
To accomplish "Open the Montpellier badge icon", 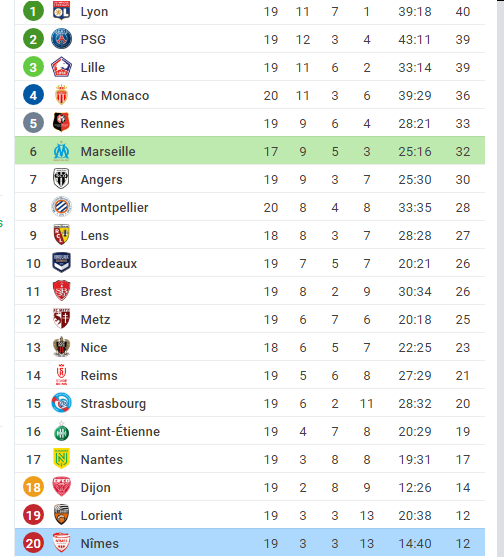I will click(61, 207).
